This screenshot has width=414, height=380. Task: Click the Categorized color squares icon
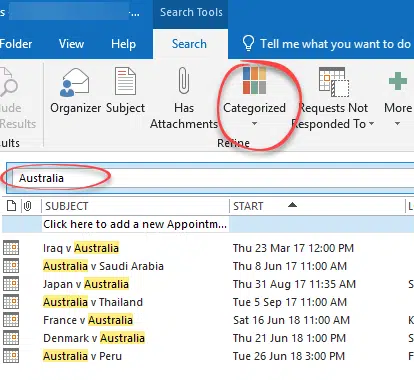254,80
